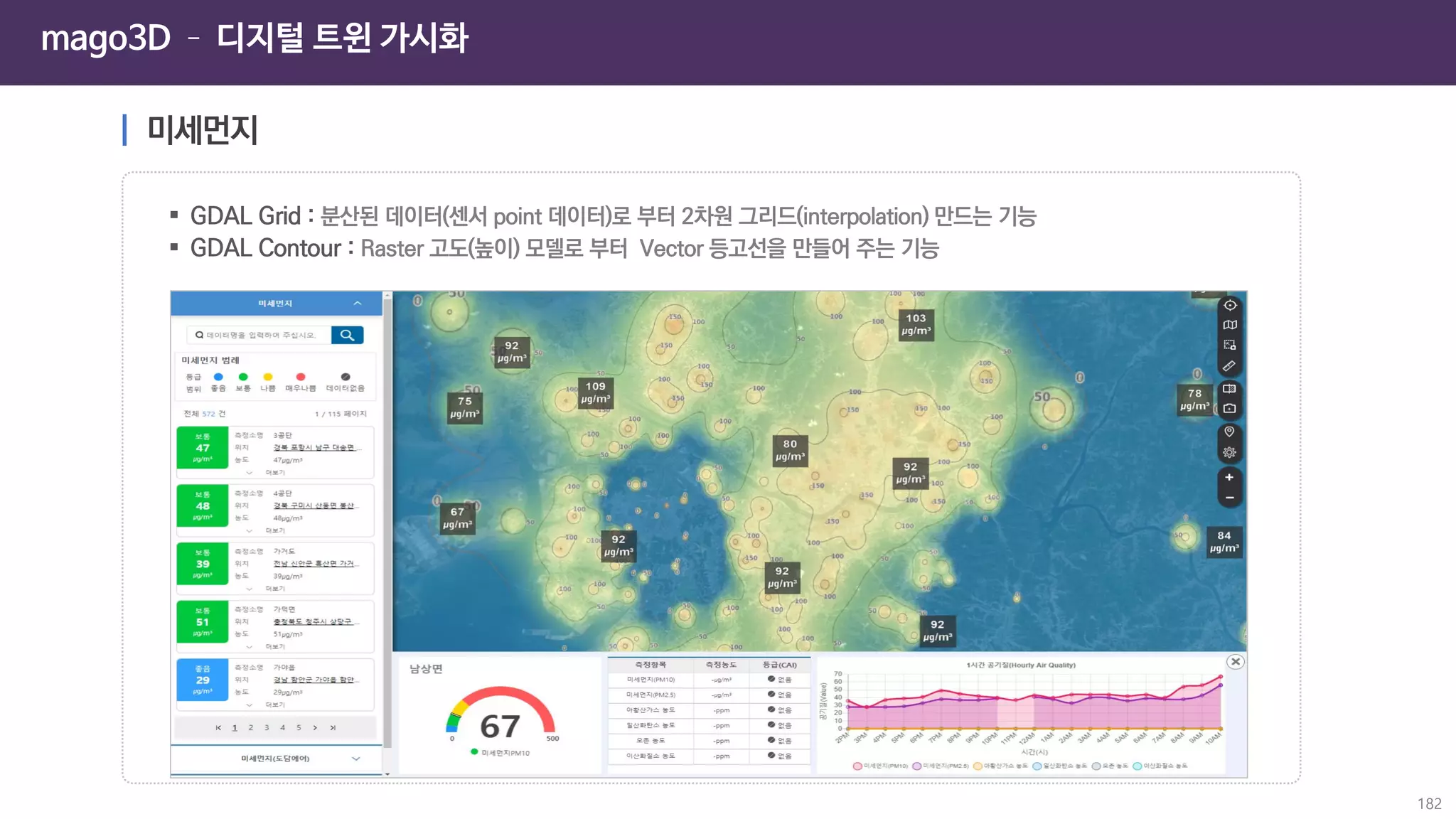Viewport: 1456px width, 819px height.
Task: Click the 103 µg/m³ map label
Action: coord(916,324)
